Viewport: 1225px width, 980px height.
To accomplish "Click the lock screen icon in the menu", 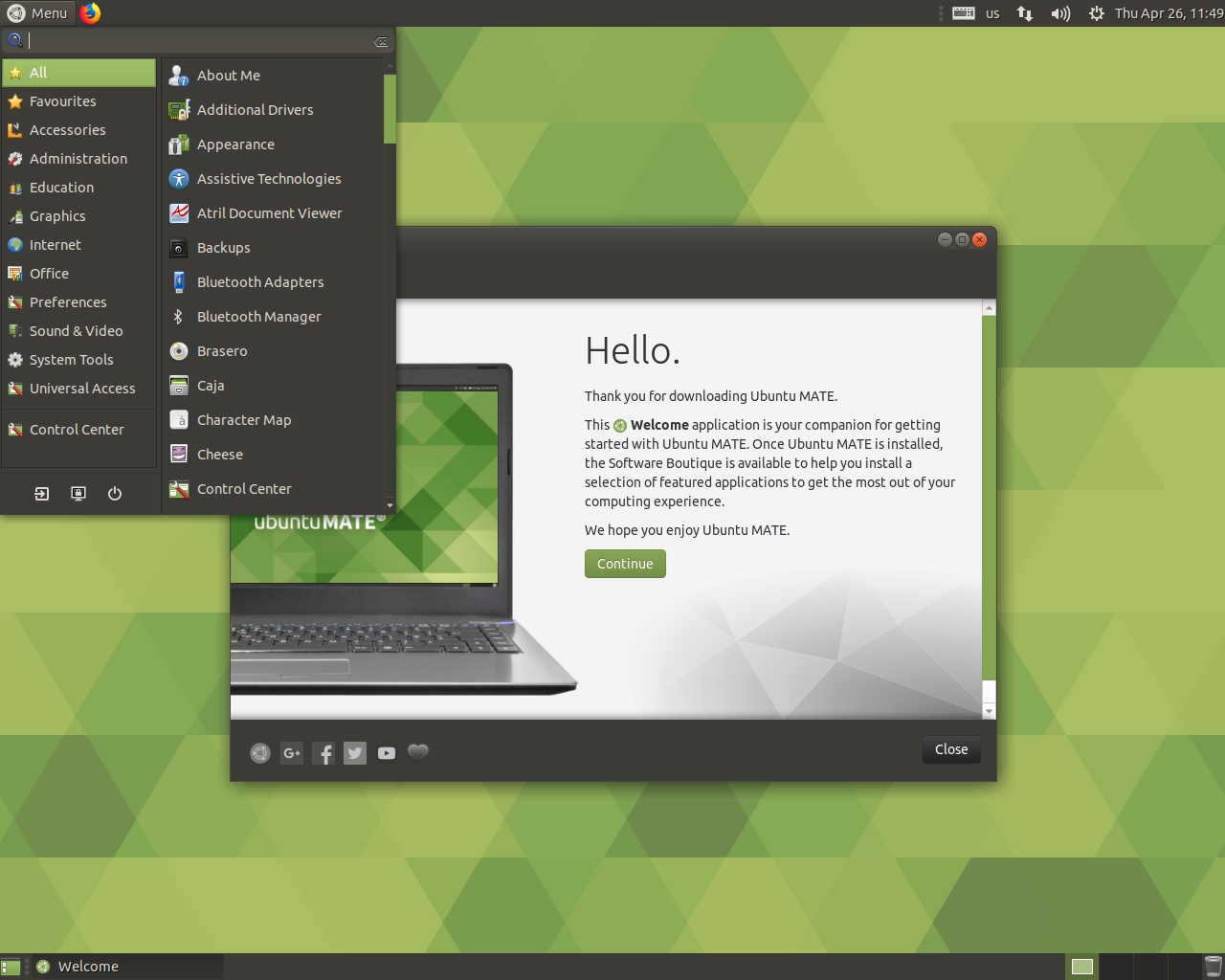I will (78, 494).
